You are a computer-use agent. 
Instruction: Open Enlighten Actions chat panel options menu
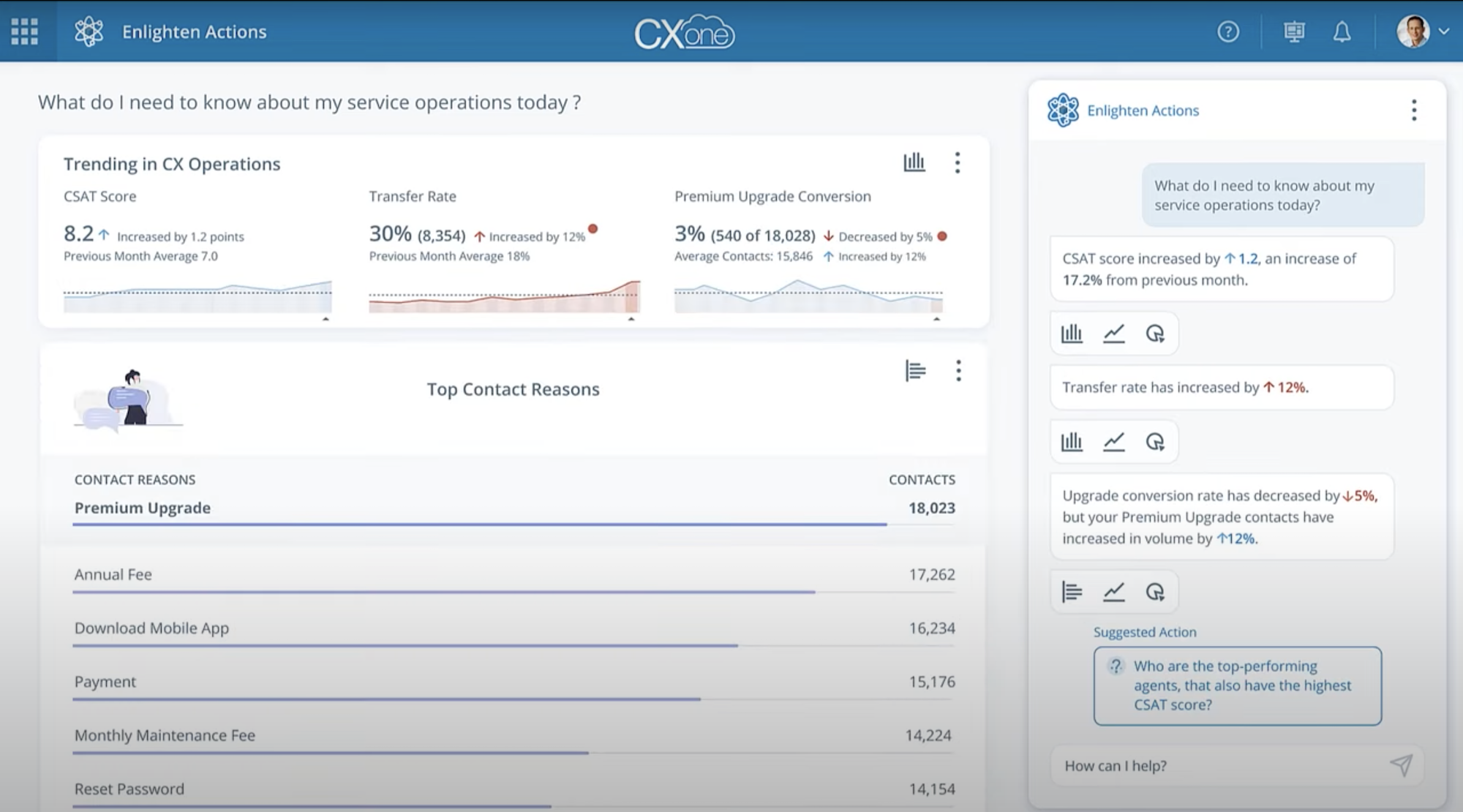point(1414,110)
